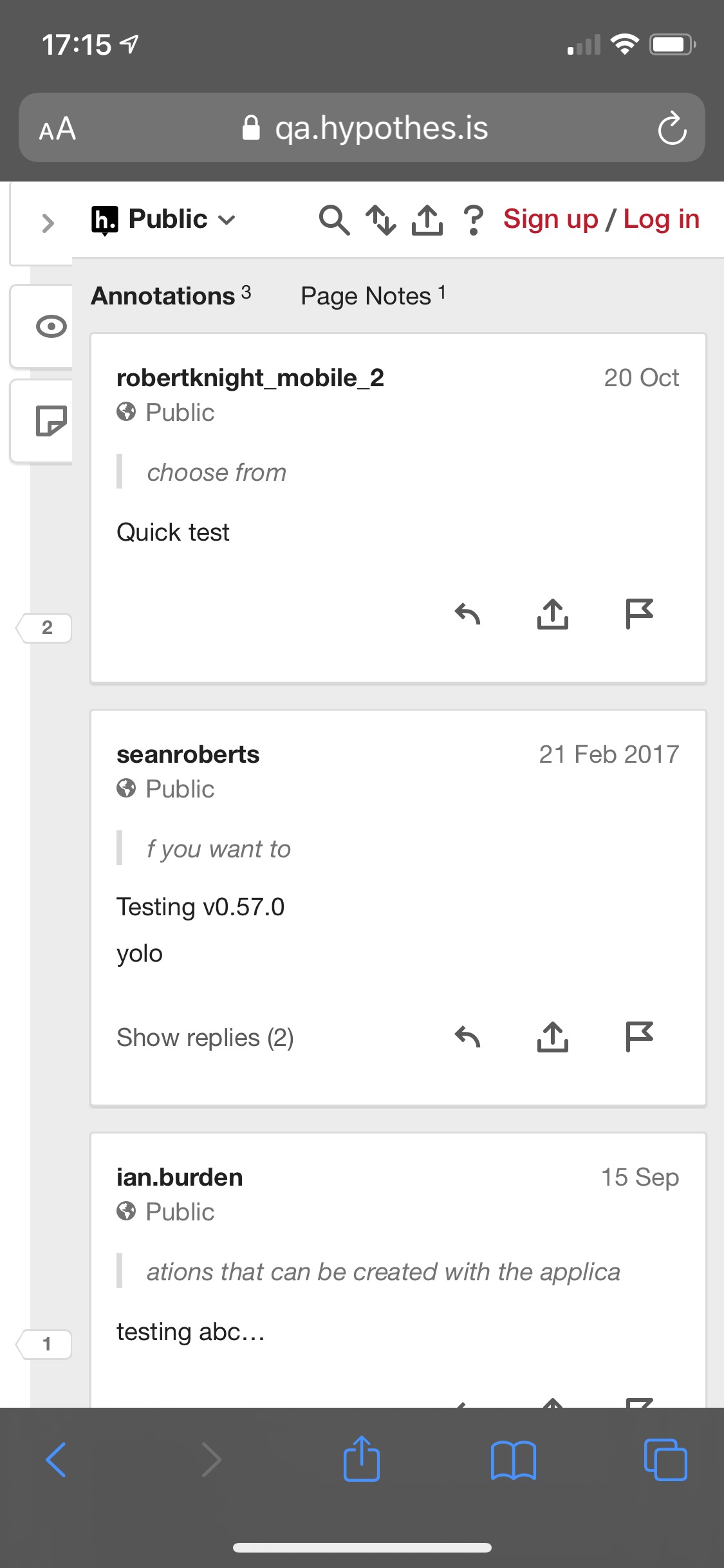The width and height of the screenshot is (724, 1568).
Task: Switch to the Page Notes tab
Action: point(373,295)
